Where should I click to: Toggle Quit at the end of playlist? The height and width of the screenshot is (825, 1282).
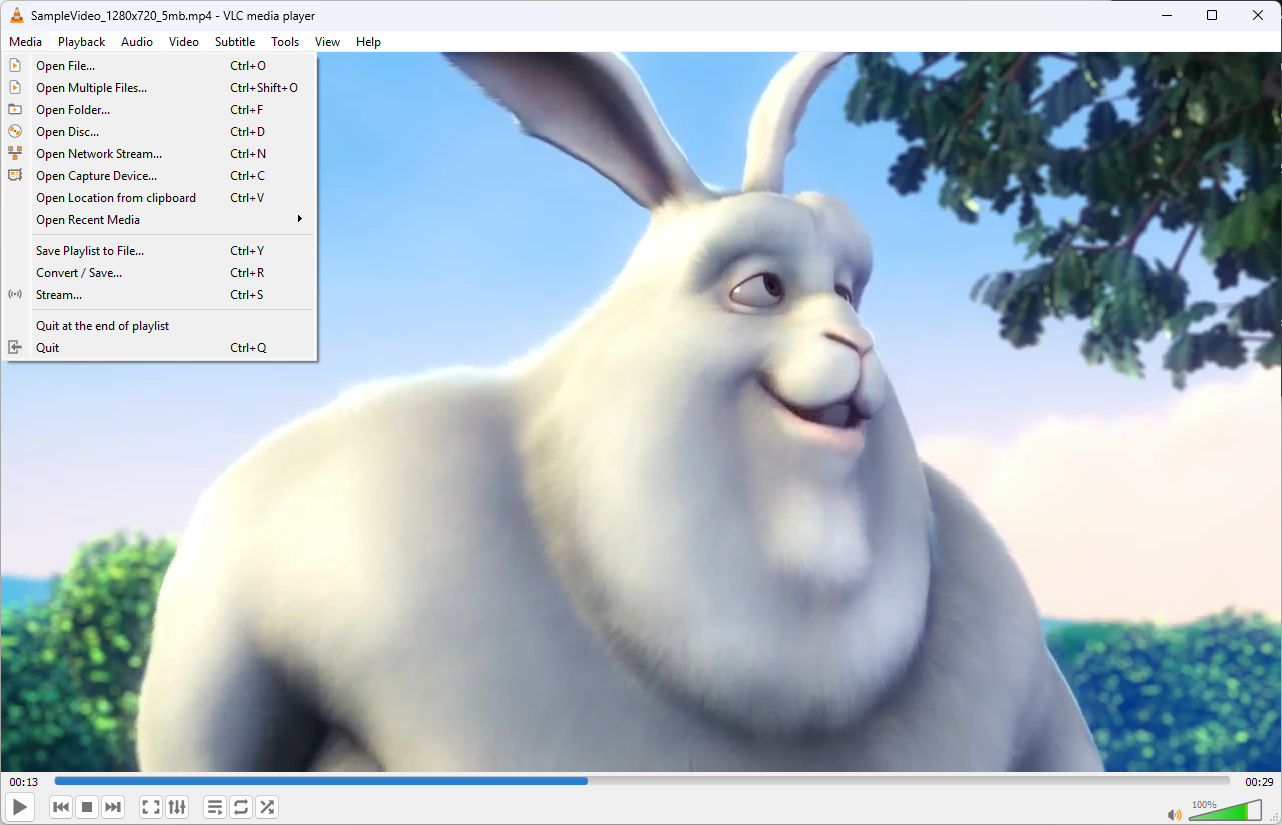[x=102, y=326]
